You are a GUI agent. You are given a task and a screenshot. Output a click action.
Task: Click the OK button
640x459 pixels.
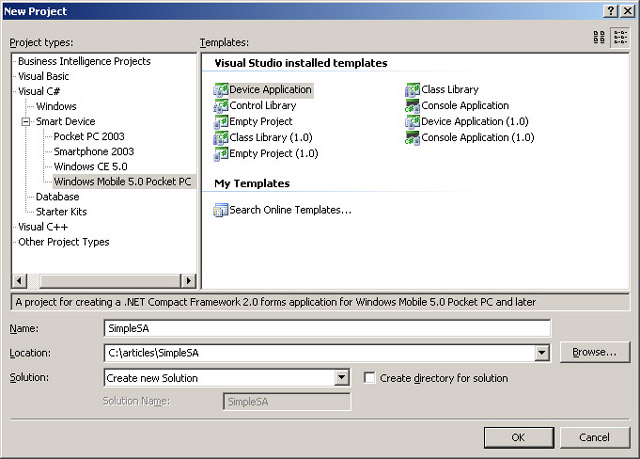coord(518,437)
